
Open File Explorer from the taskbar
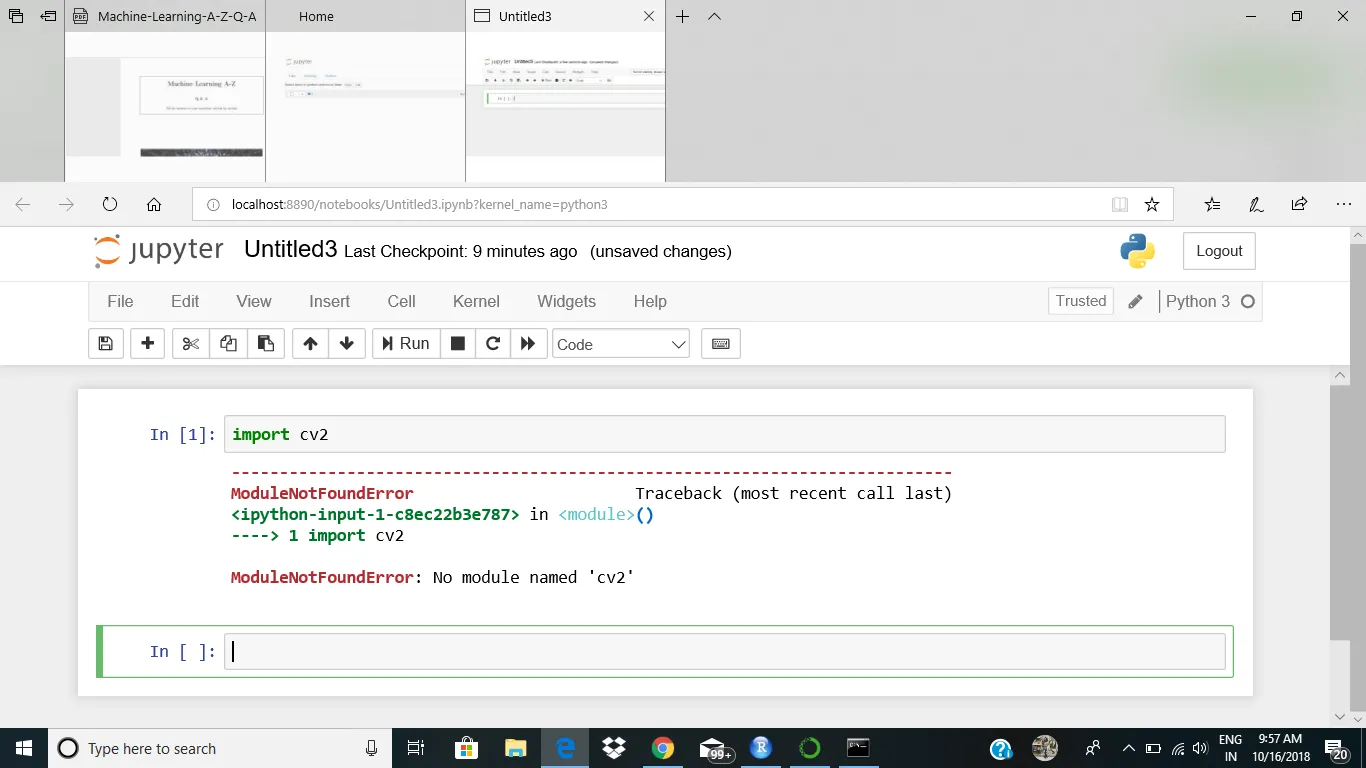[x=515, y=748]
